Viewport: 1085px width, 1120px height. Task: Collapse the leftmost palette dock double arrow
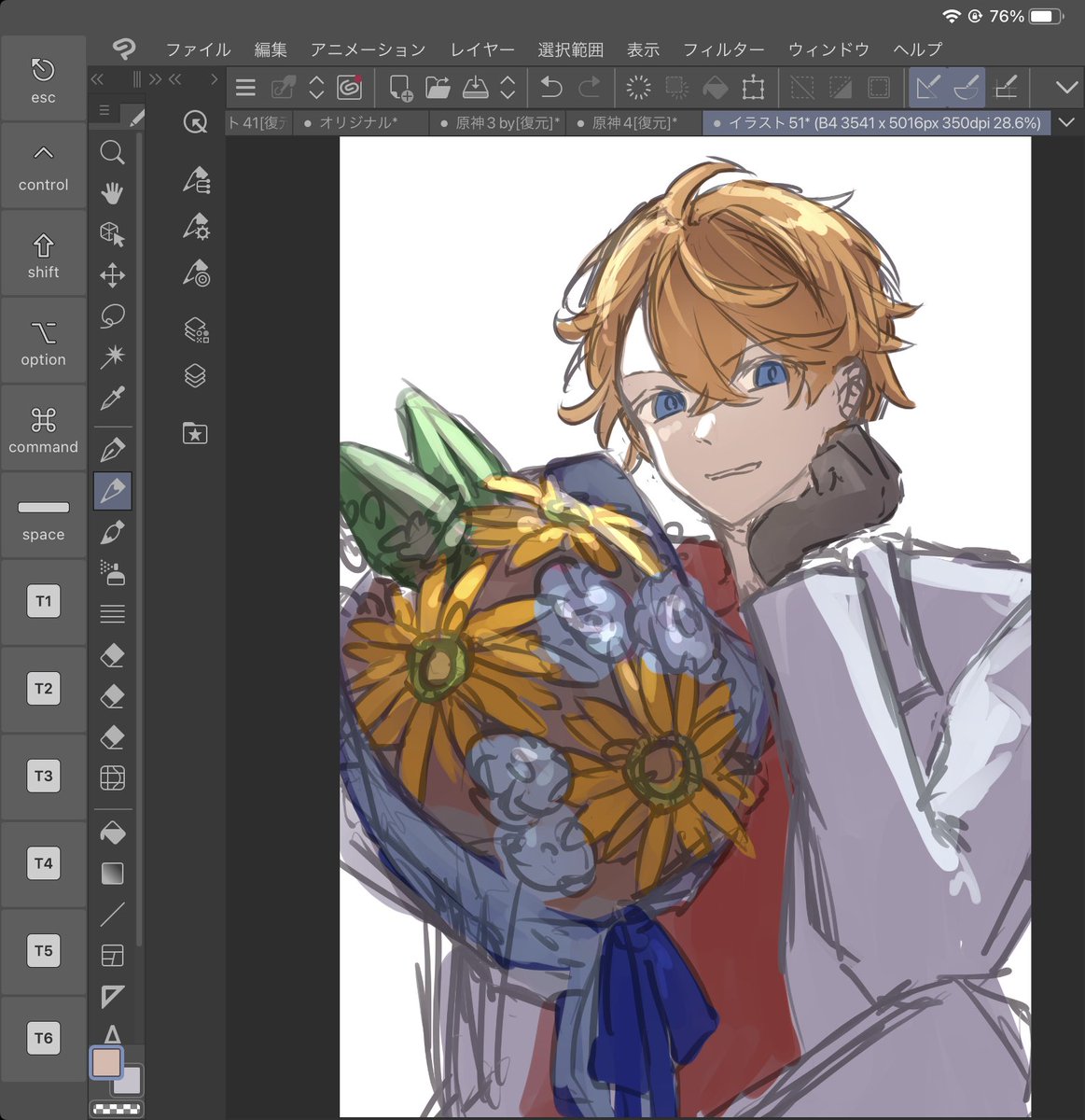click(97, 79)
